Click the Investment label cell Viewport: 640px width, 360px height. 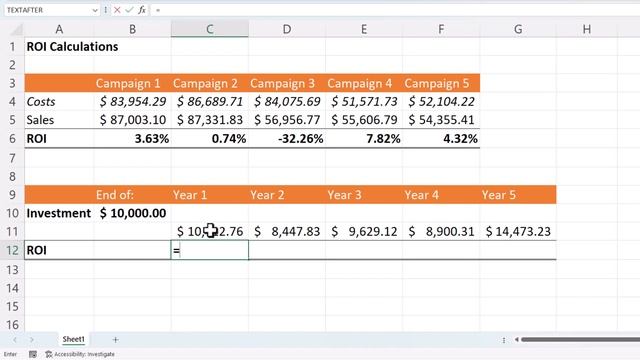(59, 213)
